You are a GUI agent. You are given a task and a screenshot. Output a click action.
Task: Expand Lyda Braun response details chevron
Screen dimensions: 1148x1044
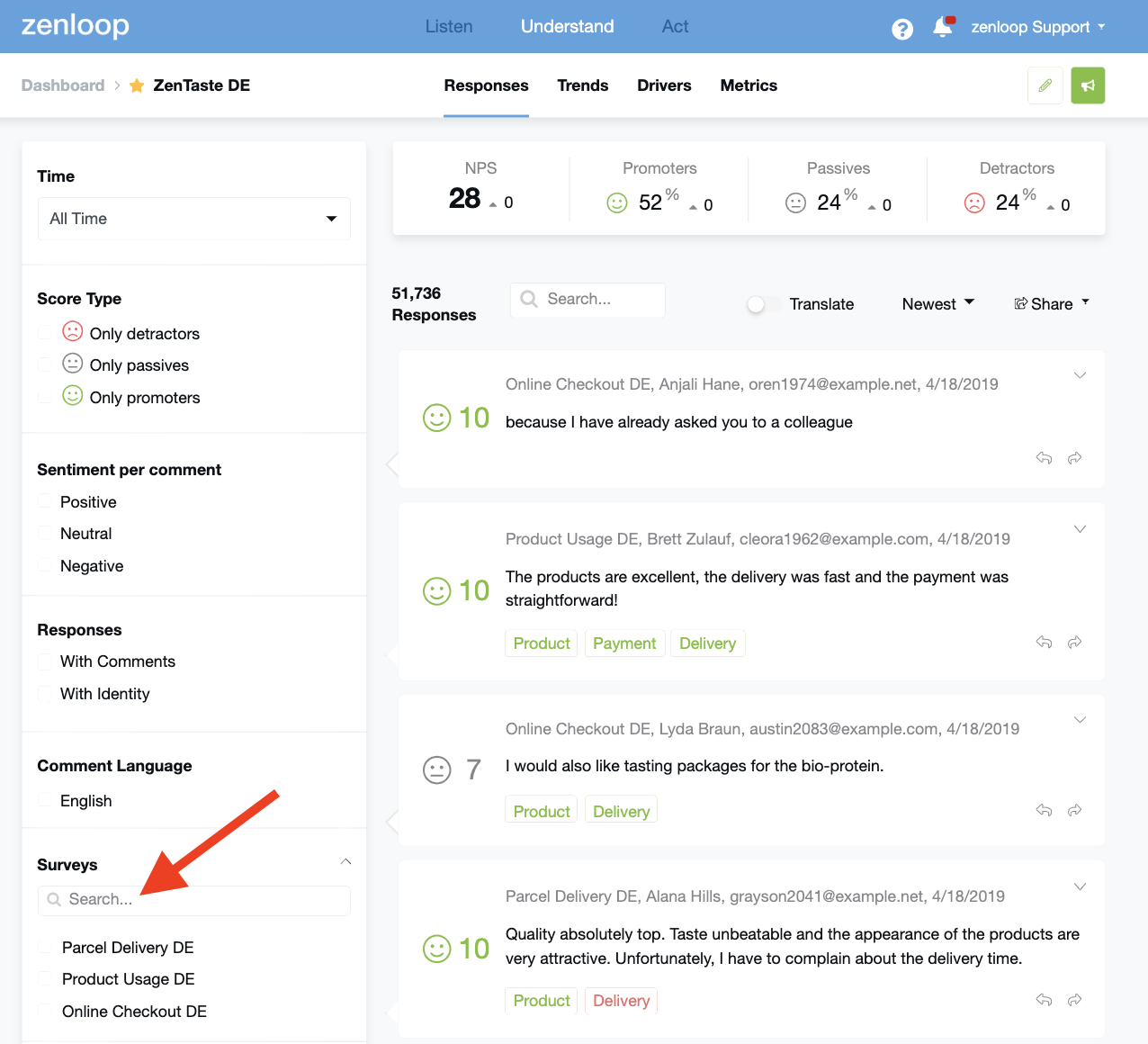[1080, 720]
